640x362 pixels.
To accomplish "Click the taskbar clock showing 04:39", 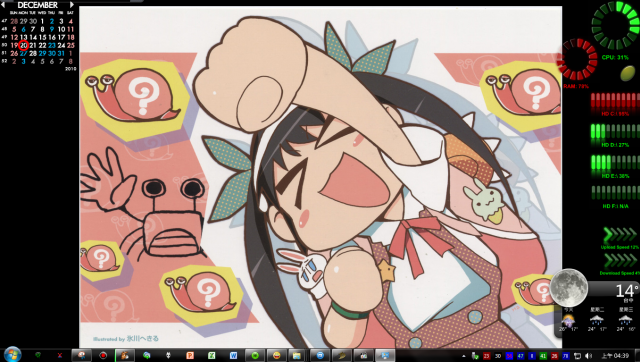I will point(615,356).
